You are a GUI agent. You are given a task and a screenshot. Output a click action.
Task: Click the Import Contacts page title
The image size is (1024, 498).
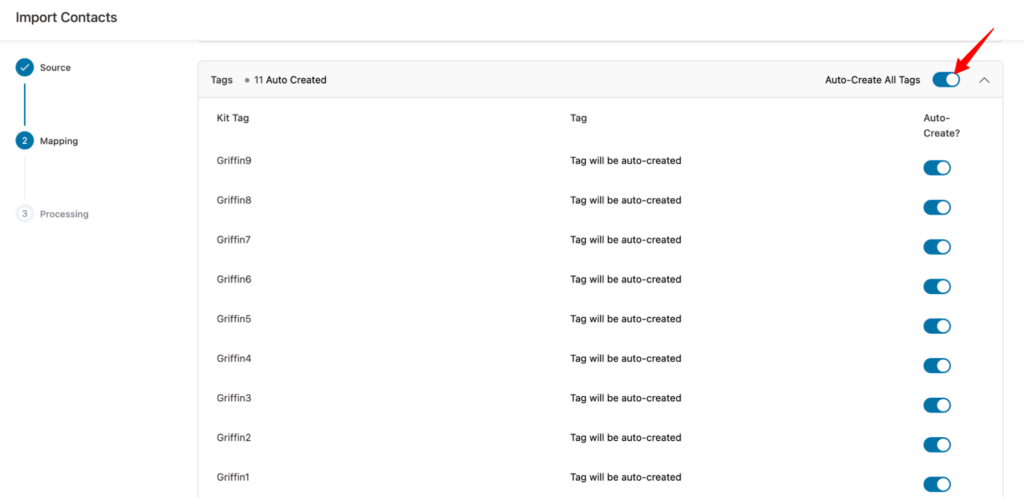tap(66, 18)
